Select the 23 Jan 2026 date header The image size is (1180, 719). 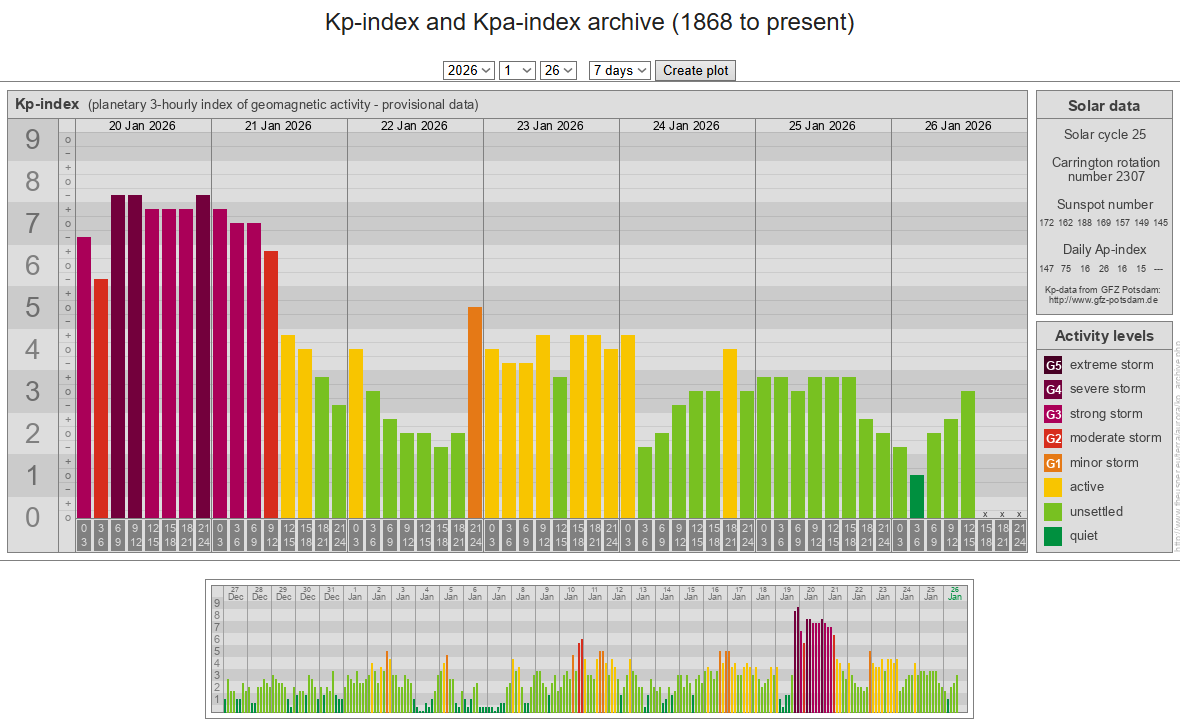coord(550,126)
